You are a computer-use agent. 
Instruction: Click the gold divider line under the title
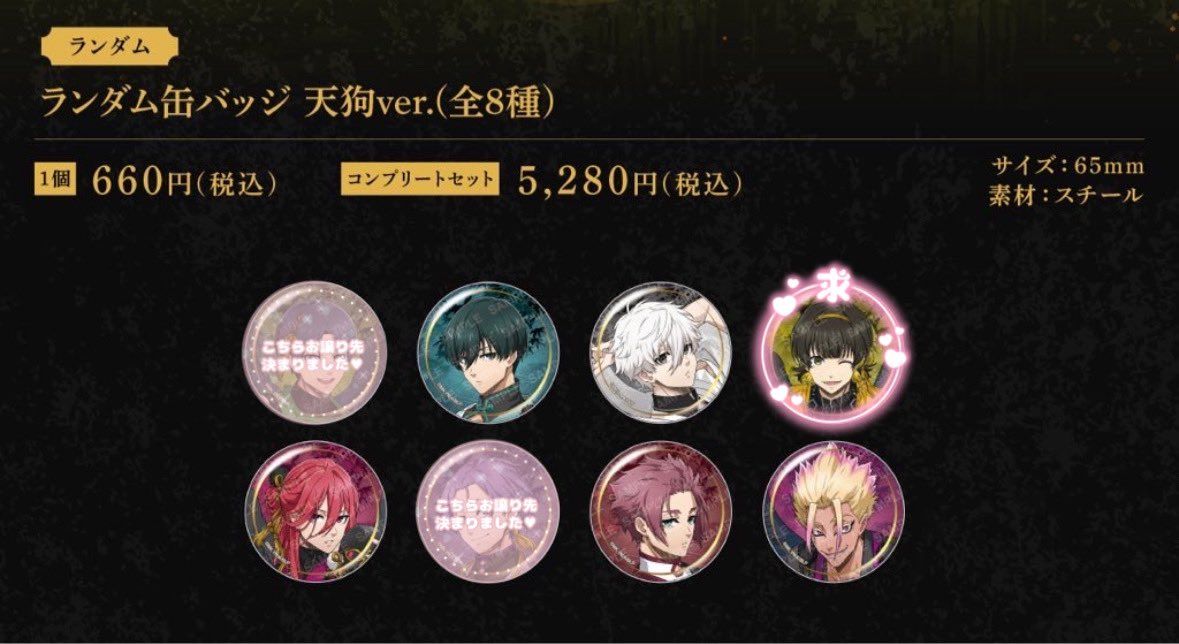click(590, 139)
